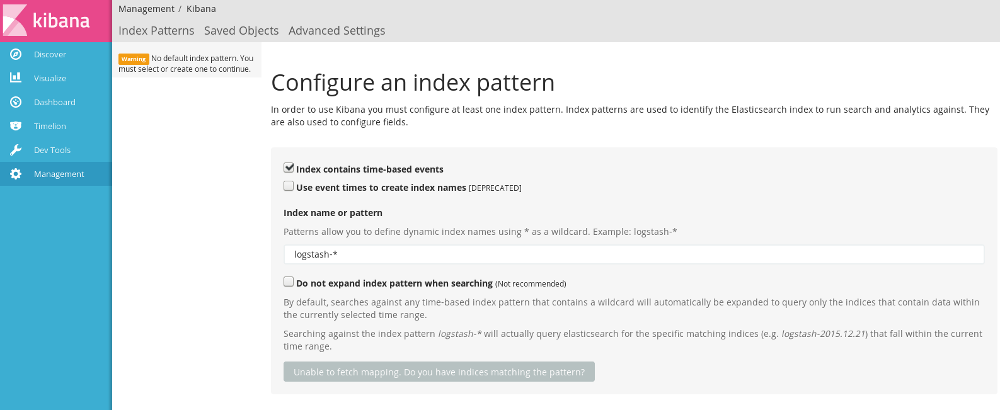Open the Timelion mask icon
Viewport: 1000px width, 410px height.
pos(16,126)
